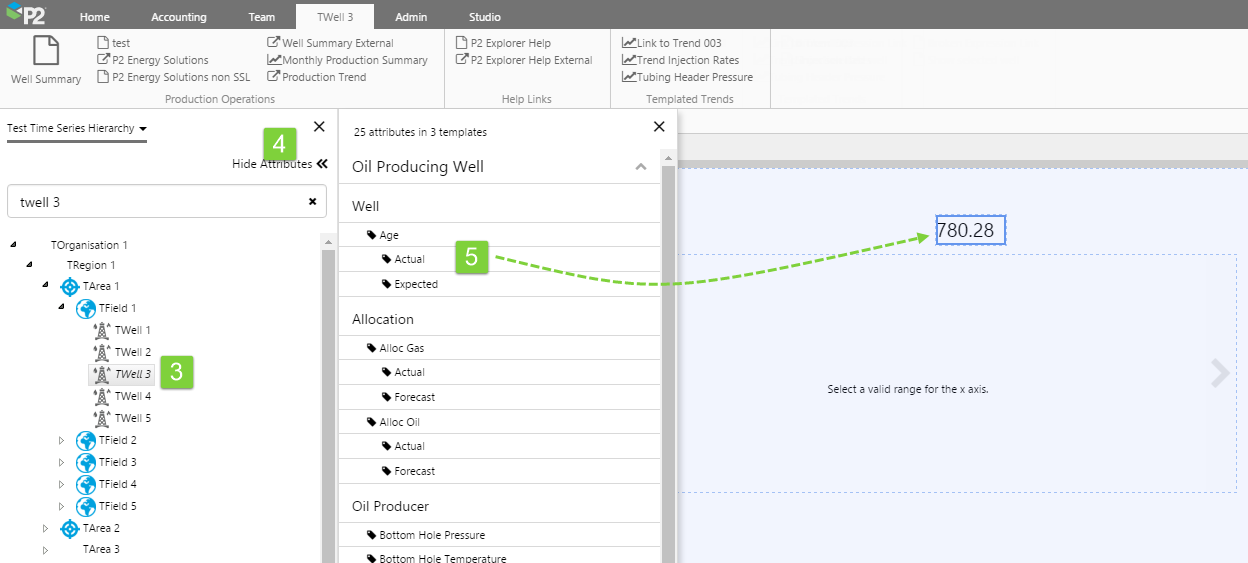
Task: Open the Test Time Series Hierarchy dropdown
Action: coord(77,129)
